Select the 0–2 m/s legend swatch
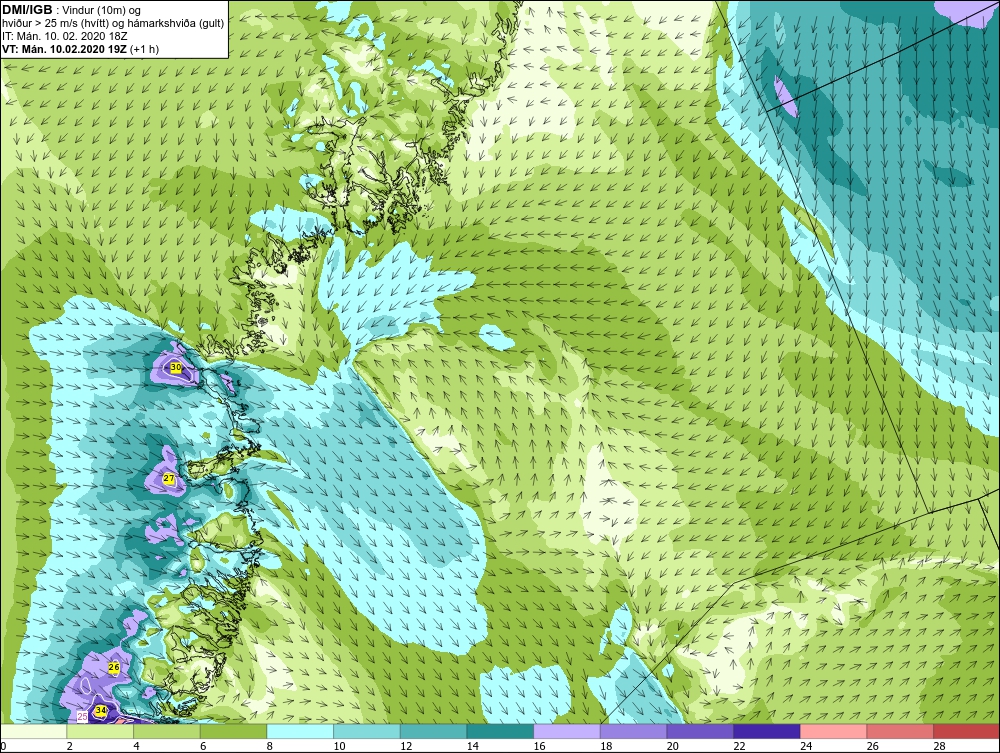 (x=33, y=731)
